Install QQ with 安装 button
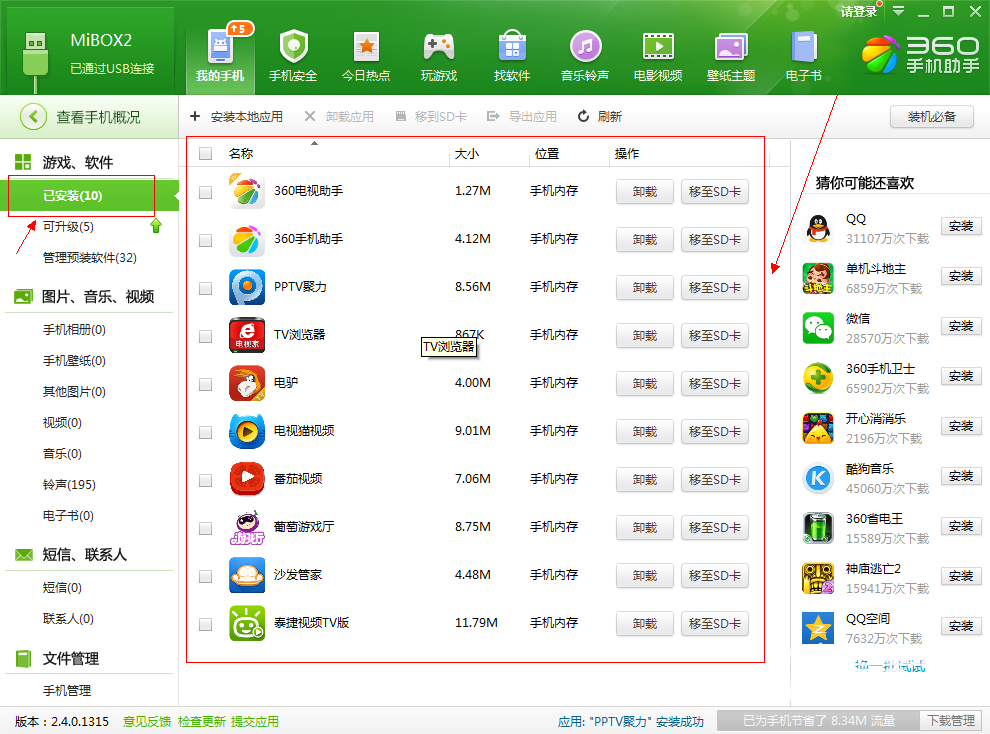Image resolution: width=990 pixels, height=734 pixels. tap(961, 226)
